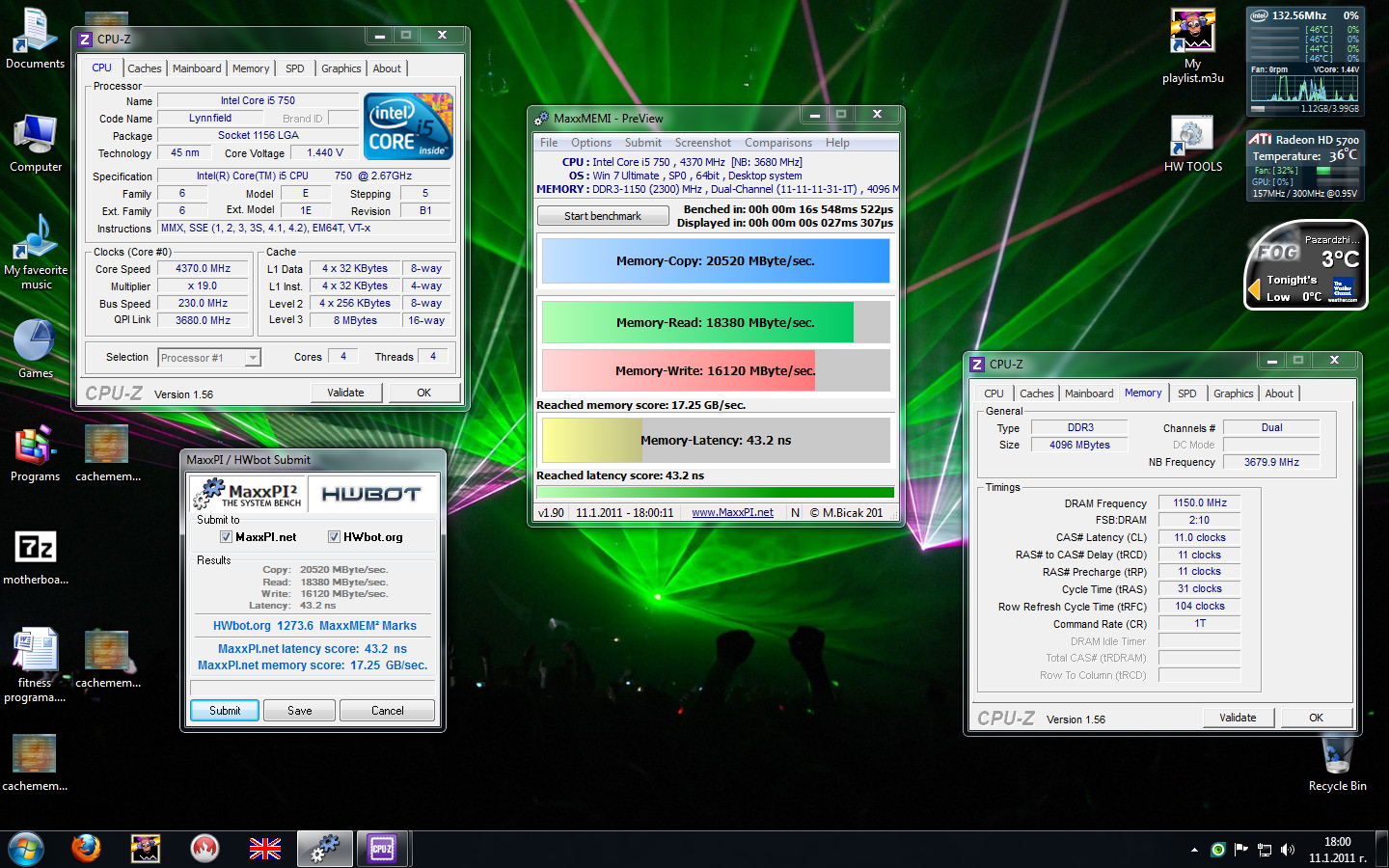Open the HW TOOLS shortcut icon
The image size is (1389, 868).
[x=1192, y=145]
